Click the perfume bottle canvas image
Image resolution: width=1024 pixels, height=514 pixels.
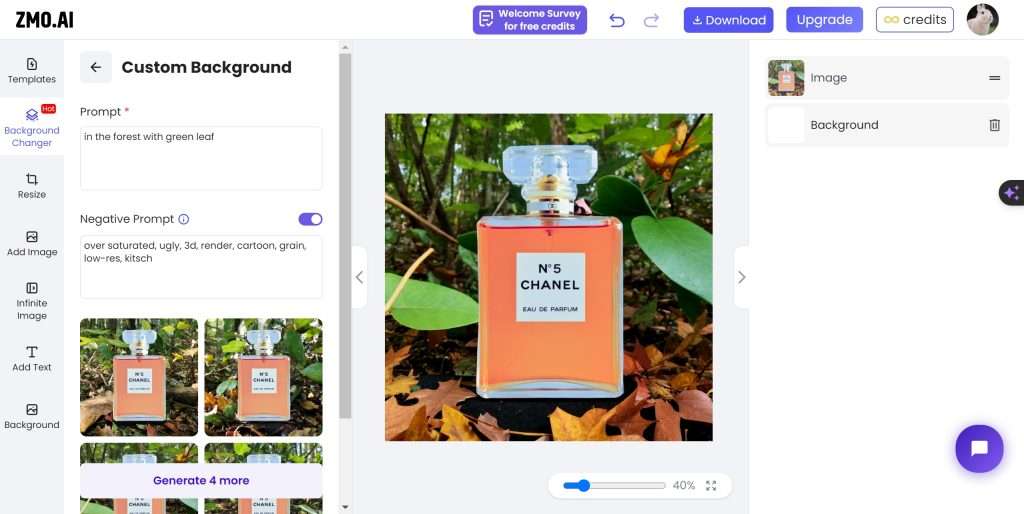tap(549, 278)
